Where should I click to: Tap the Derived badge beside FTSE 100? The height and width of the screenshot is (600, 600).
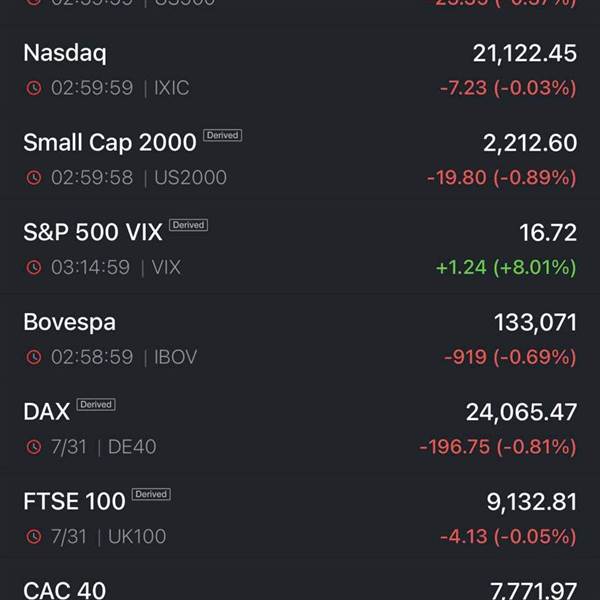[151, 494]
